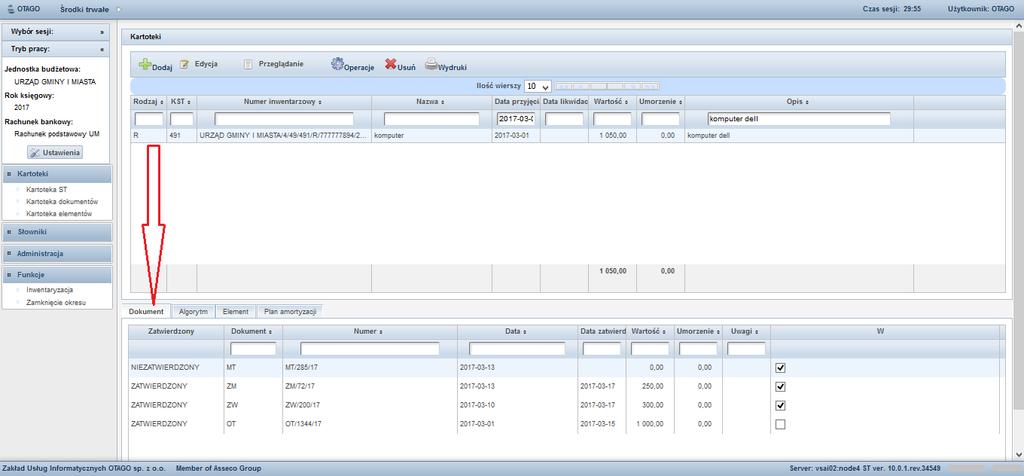Toggle checkbox in ZW/200/17 row
The width and height of the screenshot is (1024, 476).
click(x=780, y=405)
